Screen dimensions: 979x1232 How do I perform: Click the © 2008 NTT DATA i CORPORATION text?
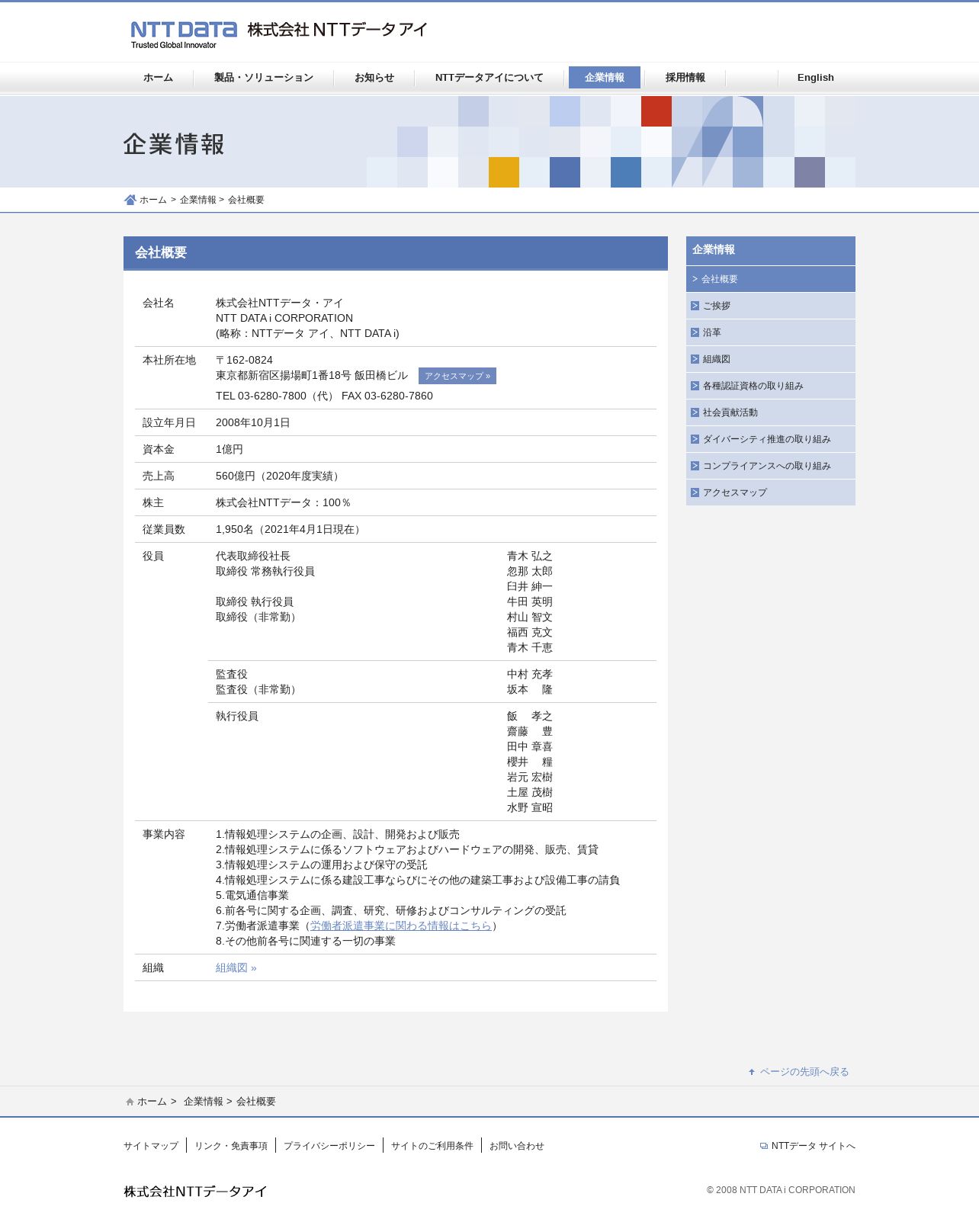click(781, 1190)
